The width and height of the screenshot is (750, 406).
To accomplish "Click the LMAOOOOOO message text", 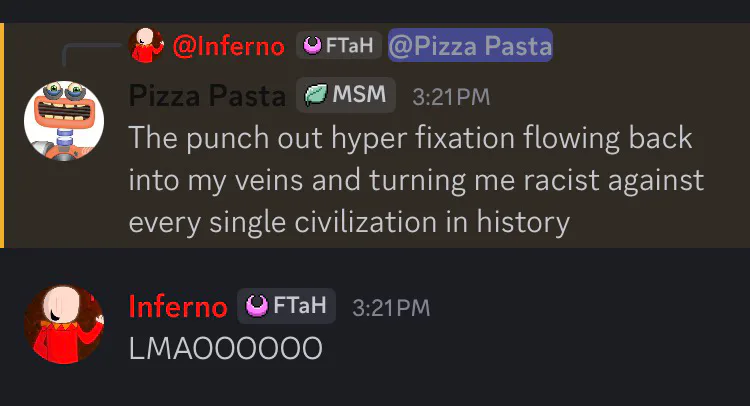I will tap(225, 349).
